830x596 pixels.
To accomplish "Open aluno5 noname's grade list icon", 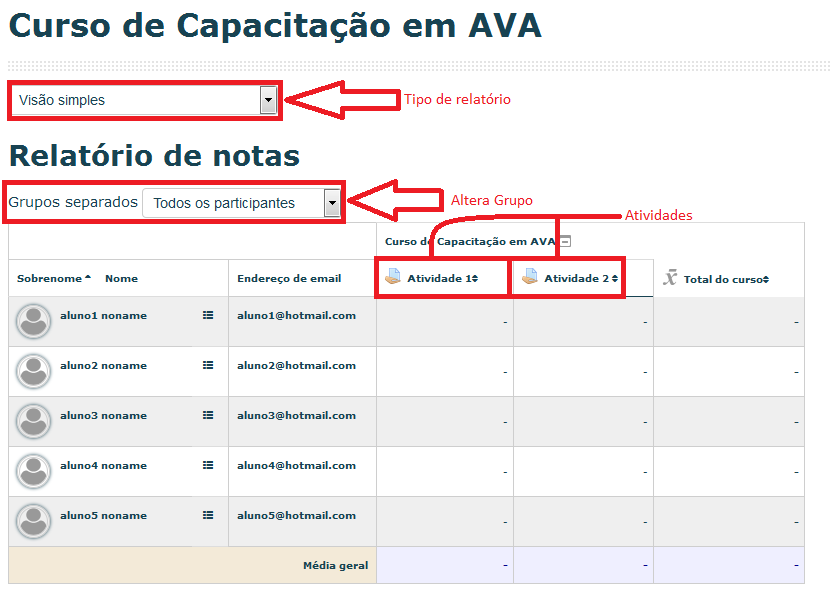I will [208, 515].
